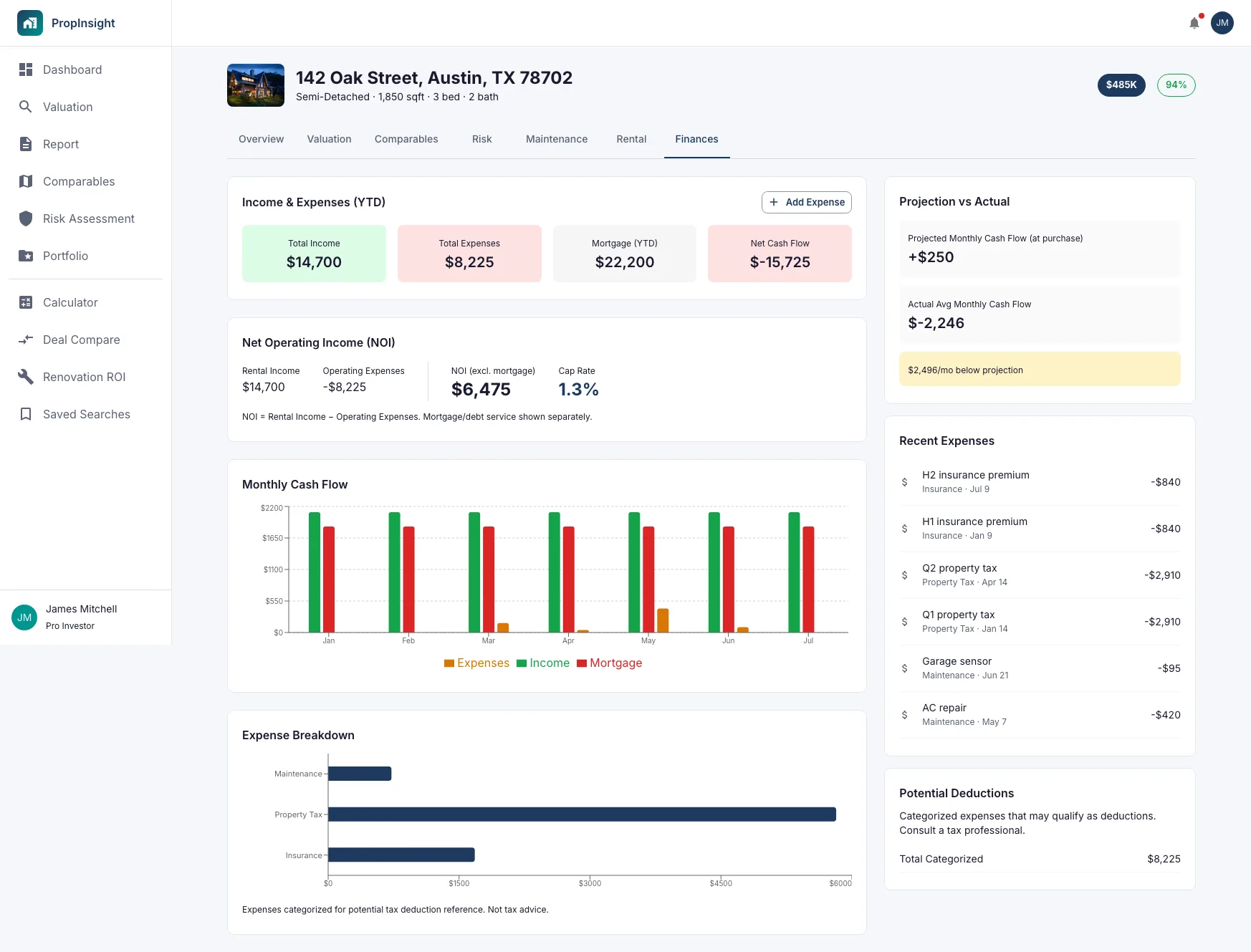This screenshot has width=1251, height=952.
Task: Click the Portfolio starred folder icon
Action: coord(26,256)
